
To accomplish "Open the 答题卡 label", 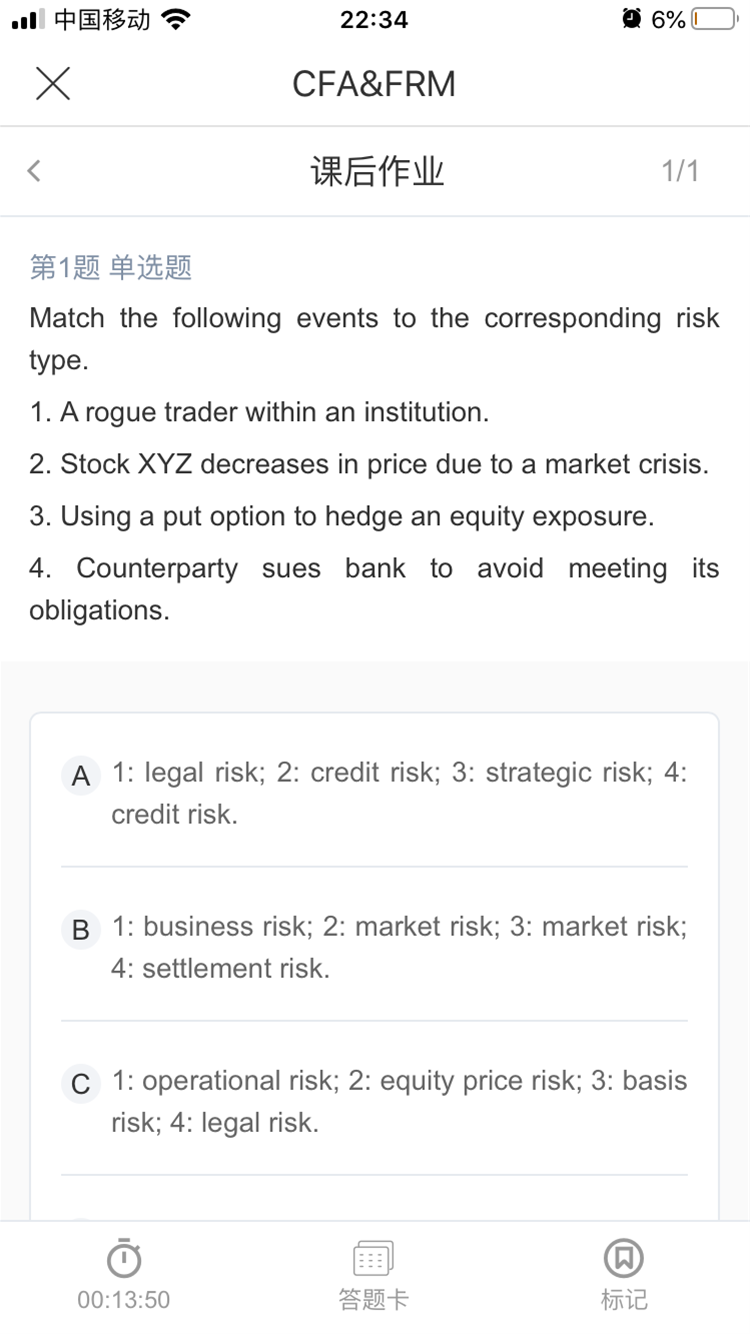I will [x=373, y=1299].
